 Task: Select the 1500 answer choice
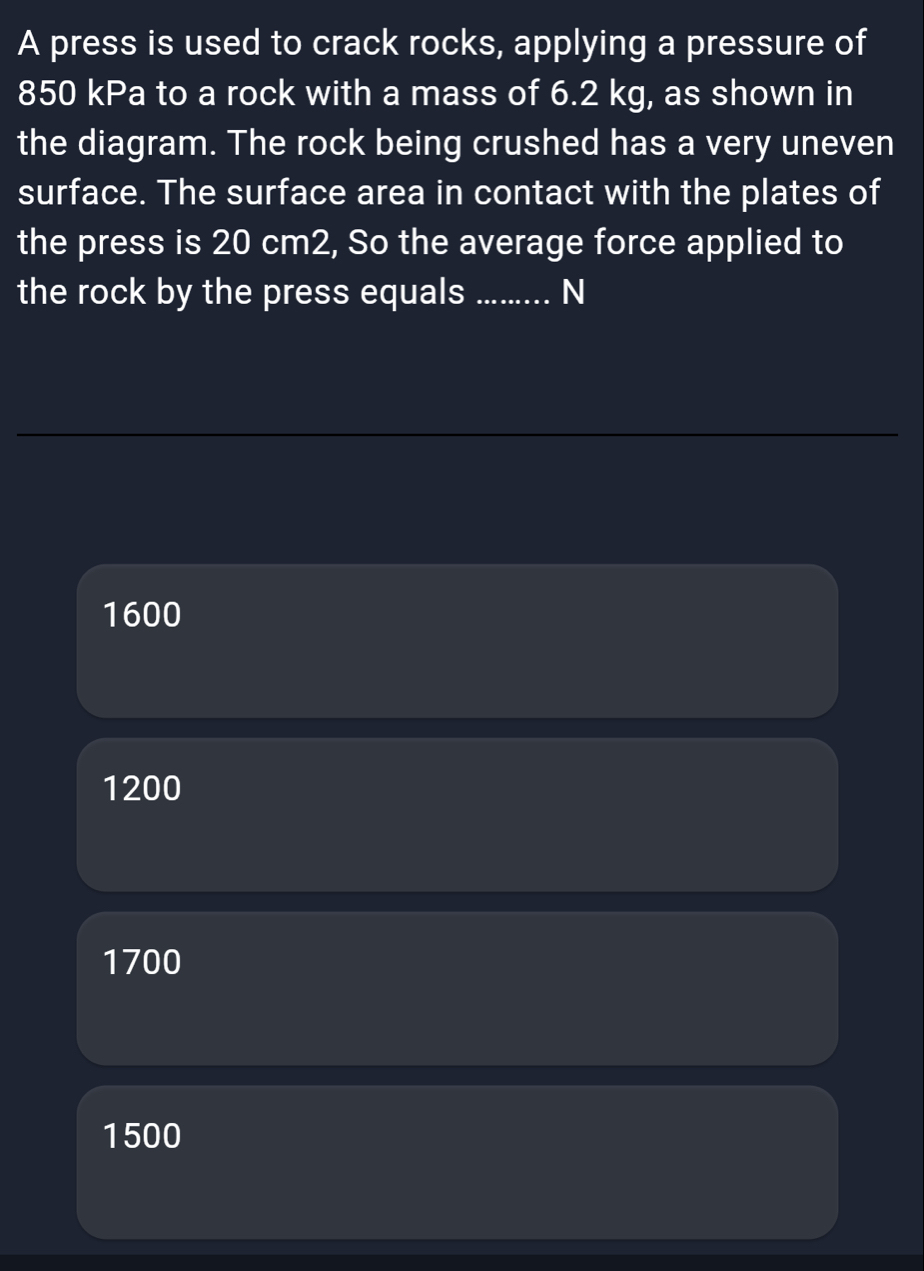pyautogui.click(x=457, y=1162)
